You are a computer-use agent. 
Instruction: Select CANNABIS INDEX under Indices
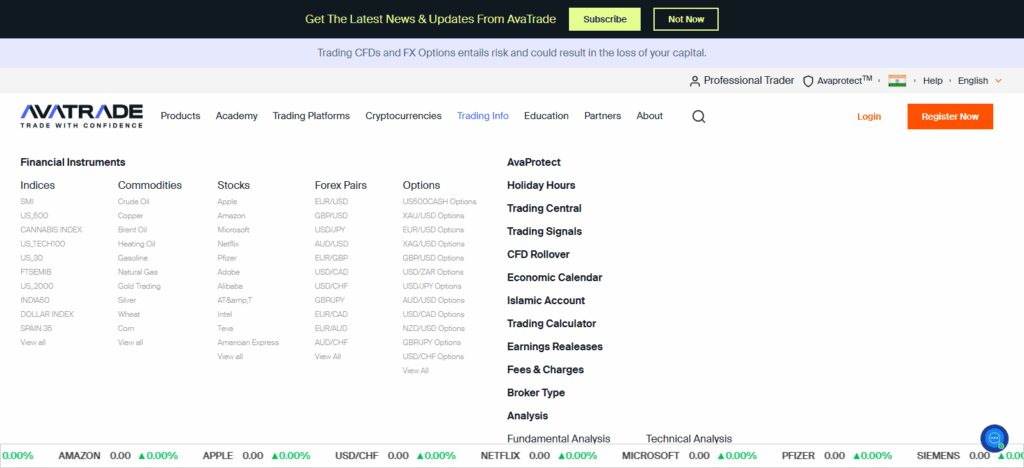(51, 230)
